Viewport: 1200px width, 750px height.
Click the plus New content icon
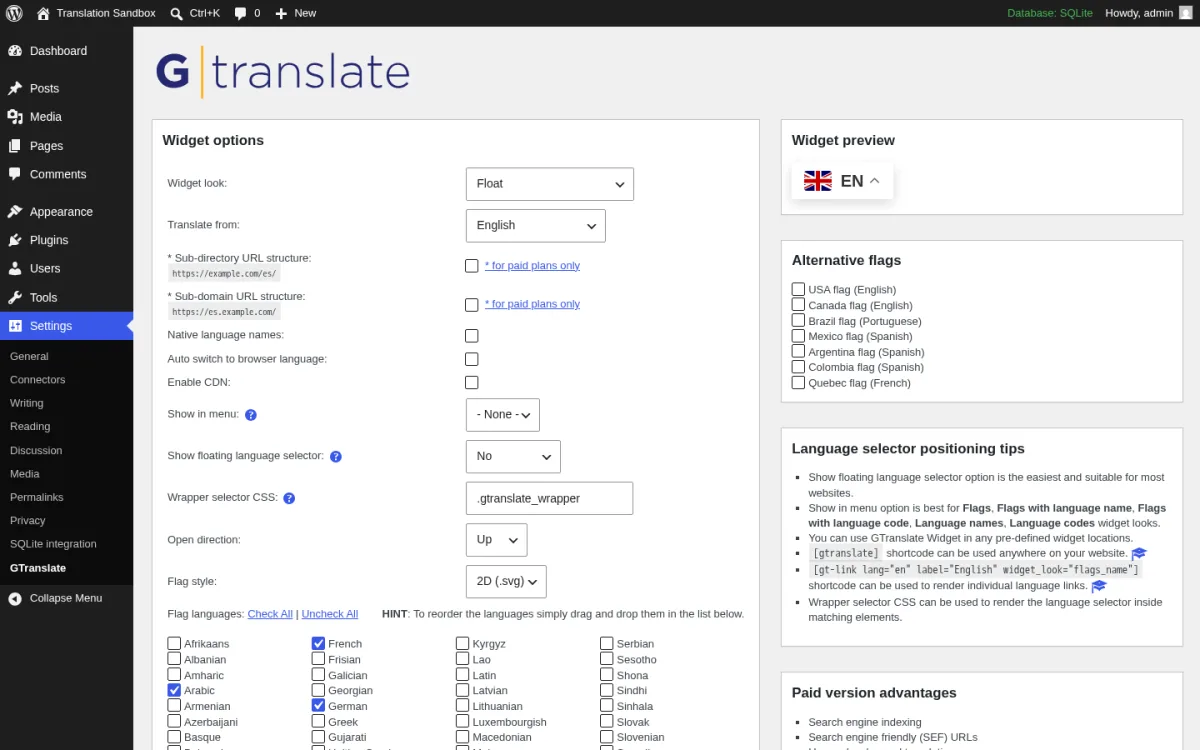(281, 13)
